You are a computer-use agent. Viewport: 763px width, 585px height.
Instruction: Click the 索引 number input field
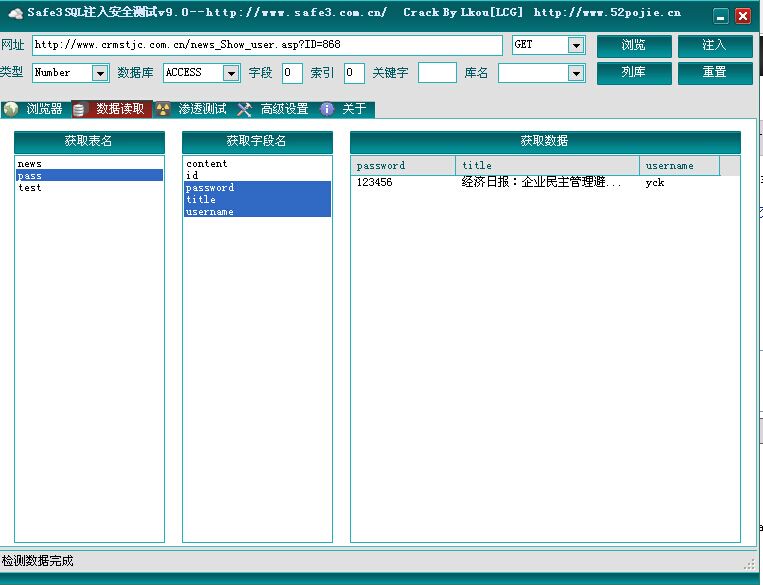click(x=354, y=73)
